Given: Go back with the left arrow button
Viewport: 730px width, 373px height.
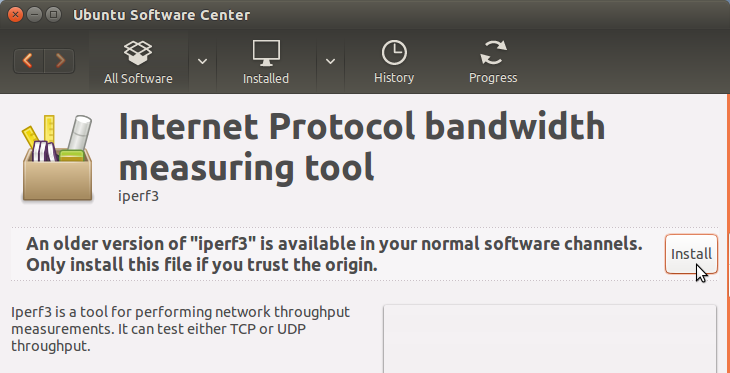Looking at the screenshot, I should pyautogui.click(x=29, y=61).
